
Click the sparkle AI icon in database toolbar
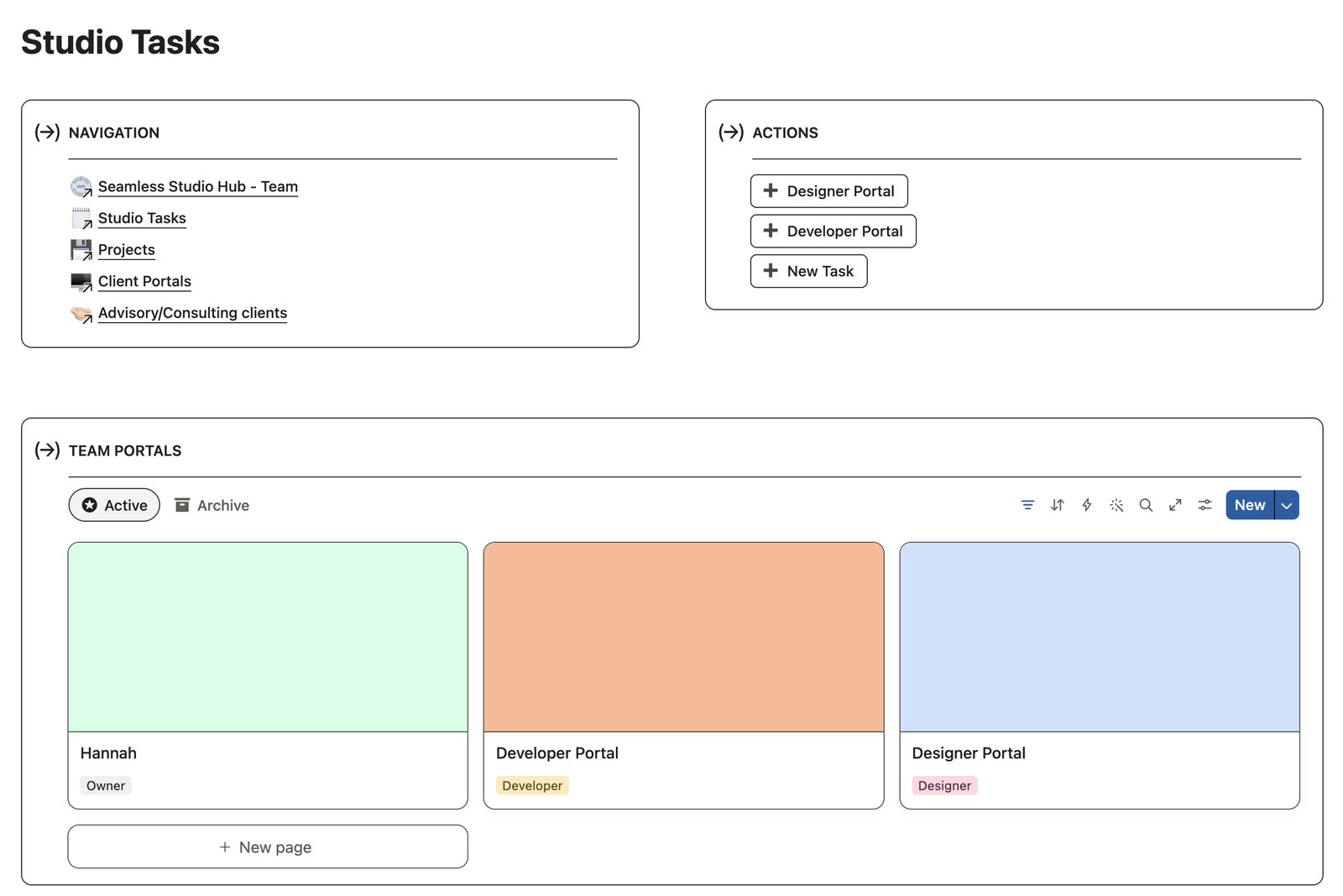pyautogui.click(x=1116, y=505)
